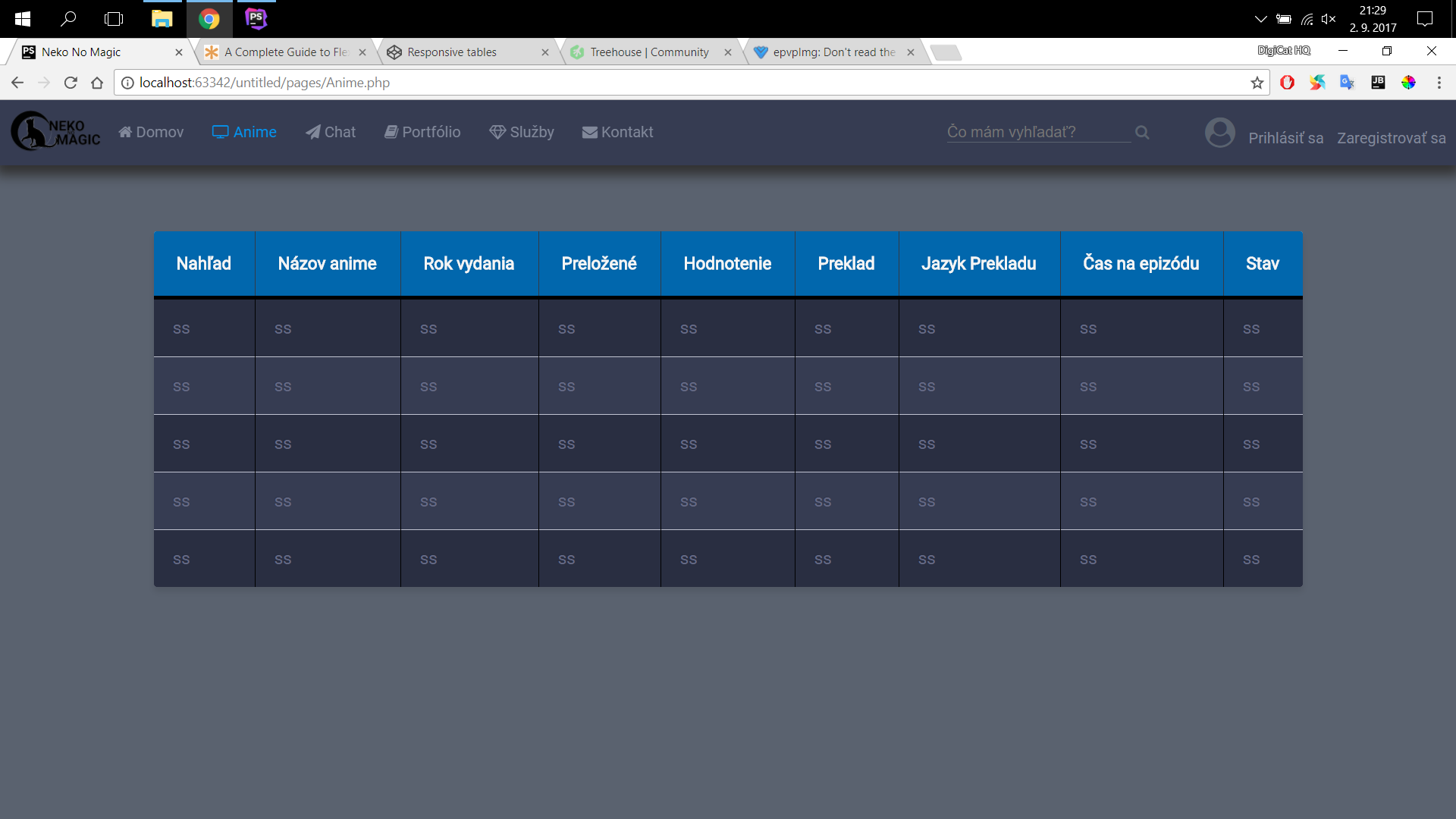Image resolution: width=1456 pixels, height=819 pixels.
Task: Click the Zaregistrovať sa link
Action: [x=1391, y=138]
